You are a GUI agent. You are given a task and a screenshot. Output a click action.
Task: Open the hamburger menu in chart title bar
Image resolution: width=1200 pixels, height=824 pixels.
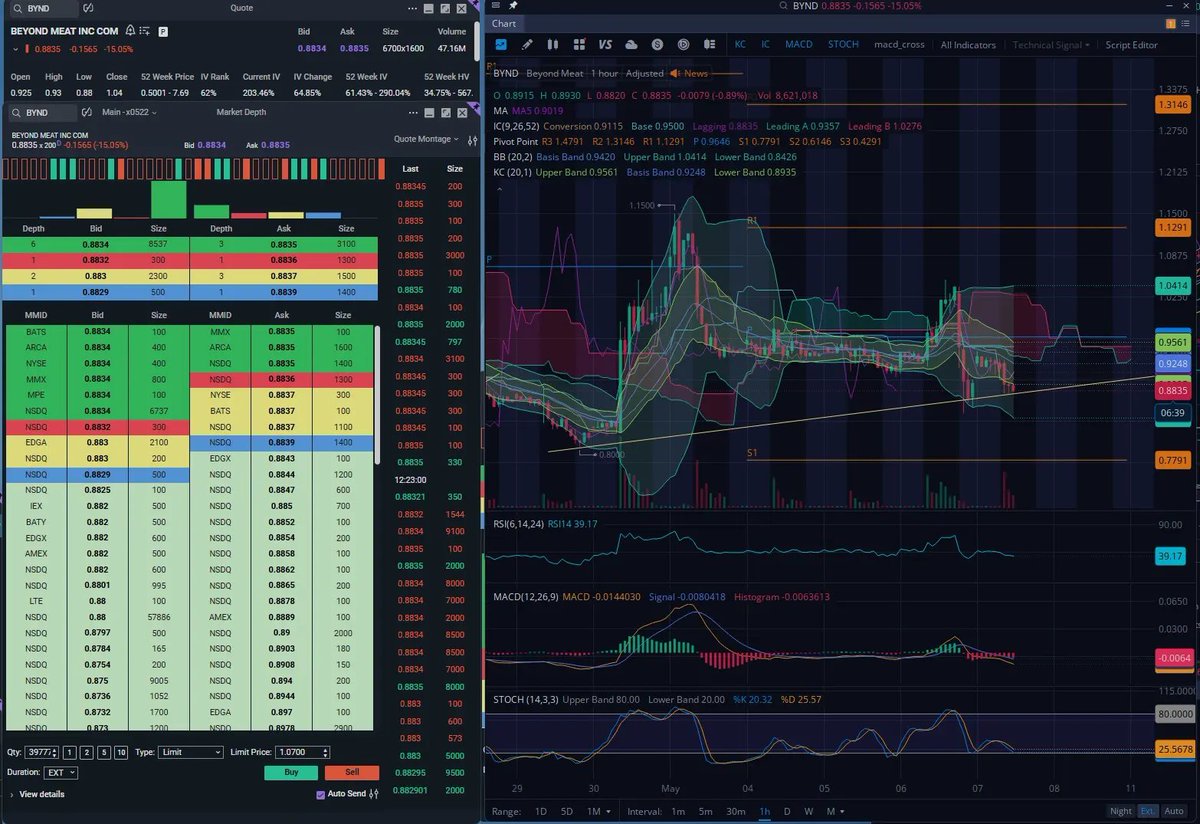[x=496, y=6]
